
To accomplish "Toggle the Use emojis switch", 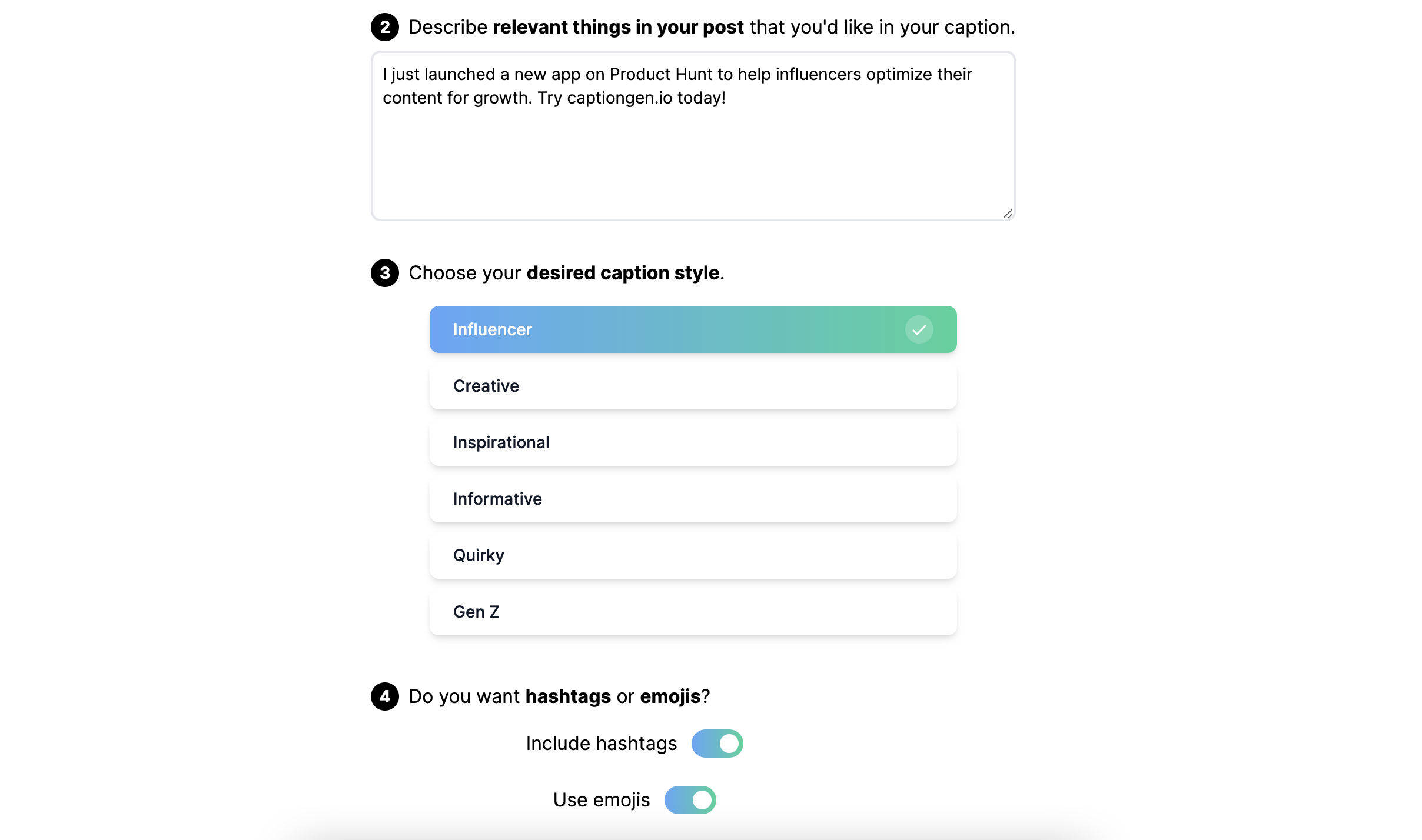I will 690,800.
